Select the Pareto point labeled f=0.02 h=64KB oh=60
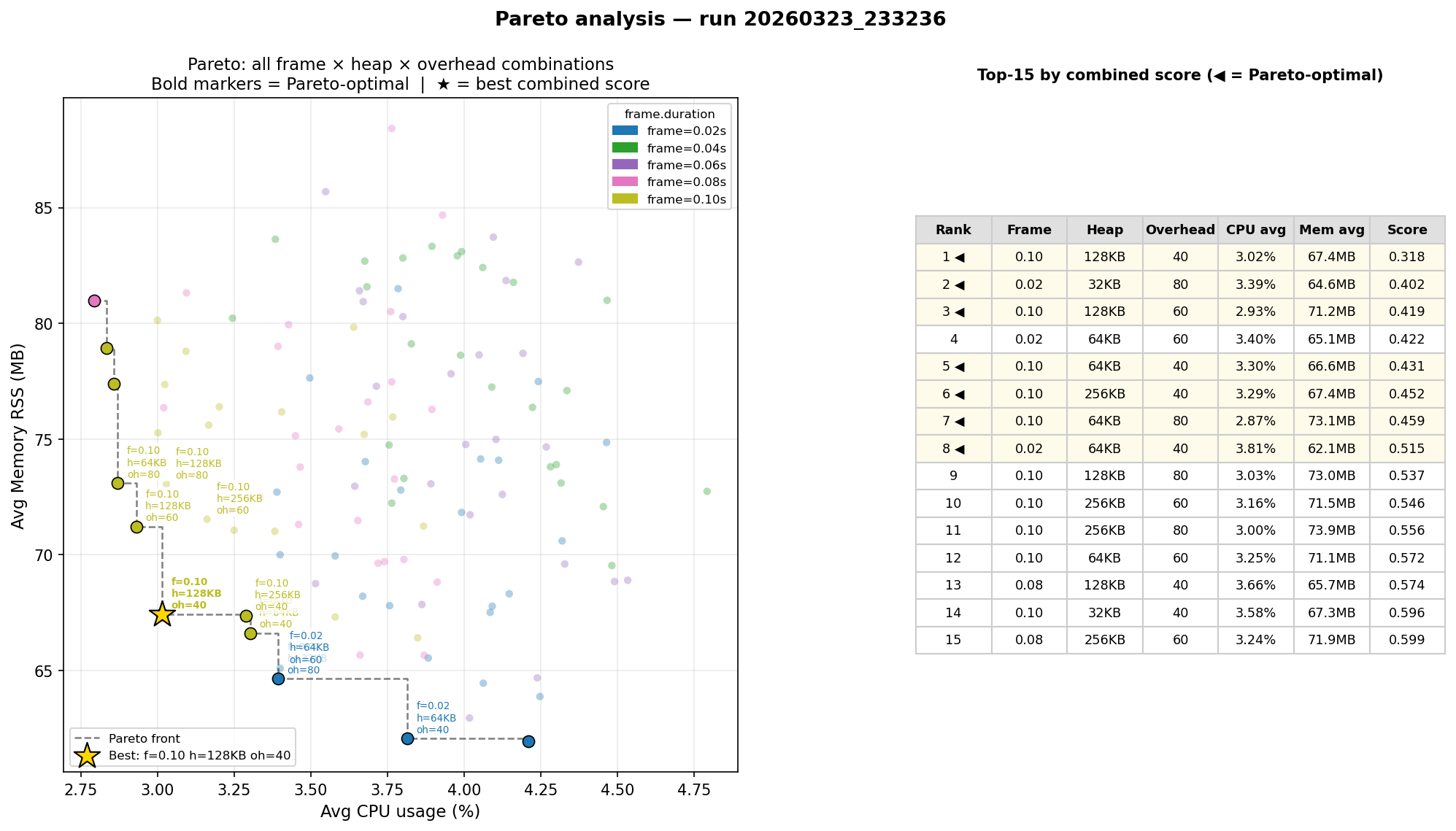This screenshot has width=1456, height=831. pos(278,679)
